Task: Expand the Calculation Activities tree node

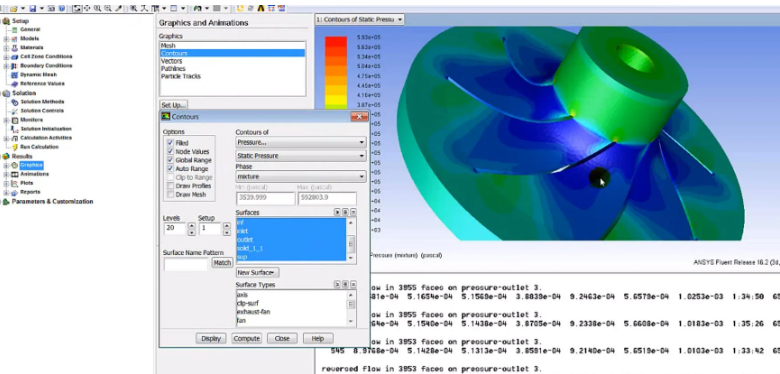Action: [6, 138]
